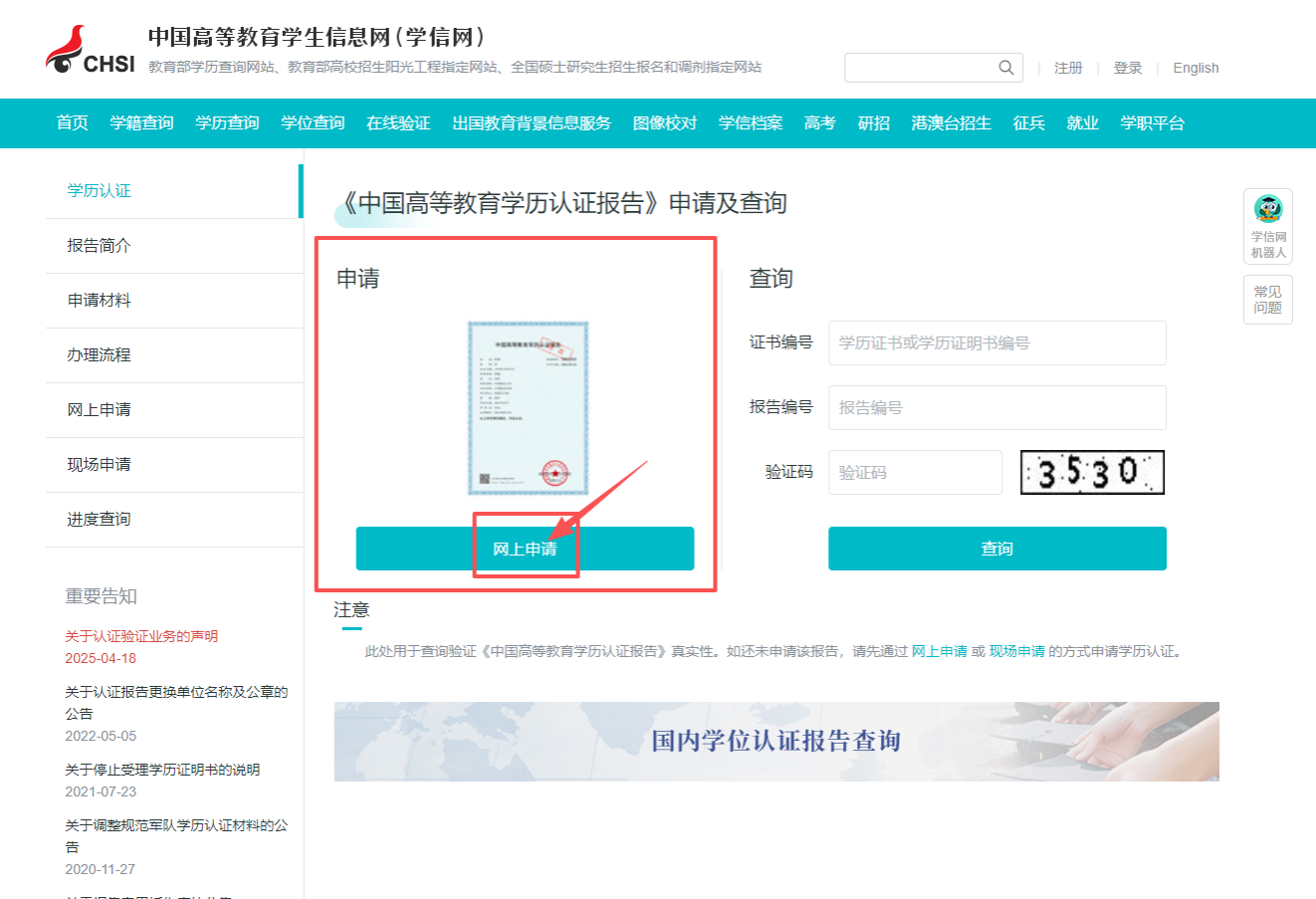
Task: Open the 常见问题 side button
Action: click(1267, 300)
